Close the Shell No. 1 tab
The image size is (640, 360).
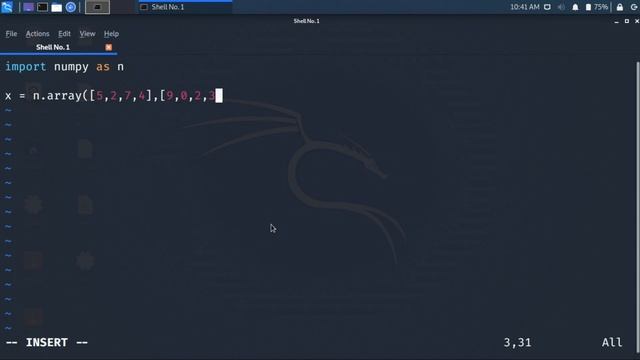click(109, 47)
